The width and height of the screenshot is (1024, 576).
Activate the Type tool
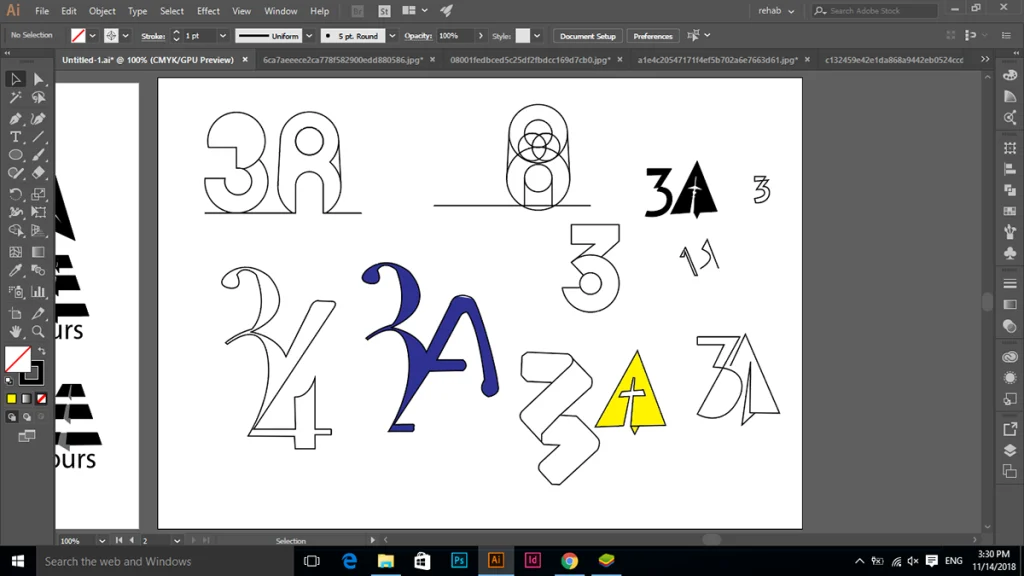click(x=15, y=136)
